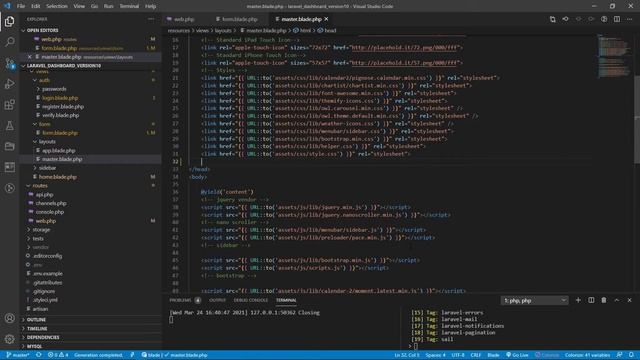Open the Extensions view
The height and width of the screenshot is (360, 640).
click(9, 104)
